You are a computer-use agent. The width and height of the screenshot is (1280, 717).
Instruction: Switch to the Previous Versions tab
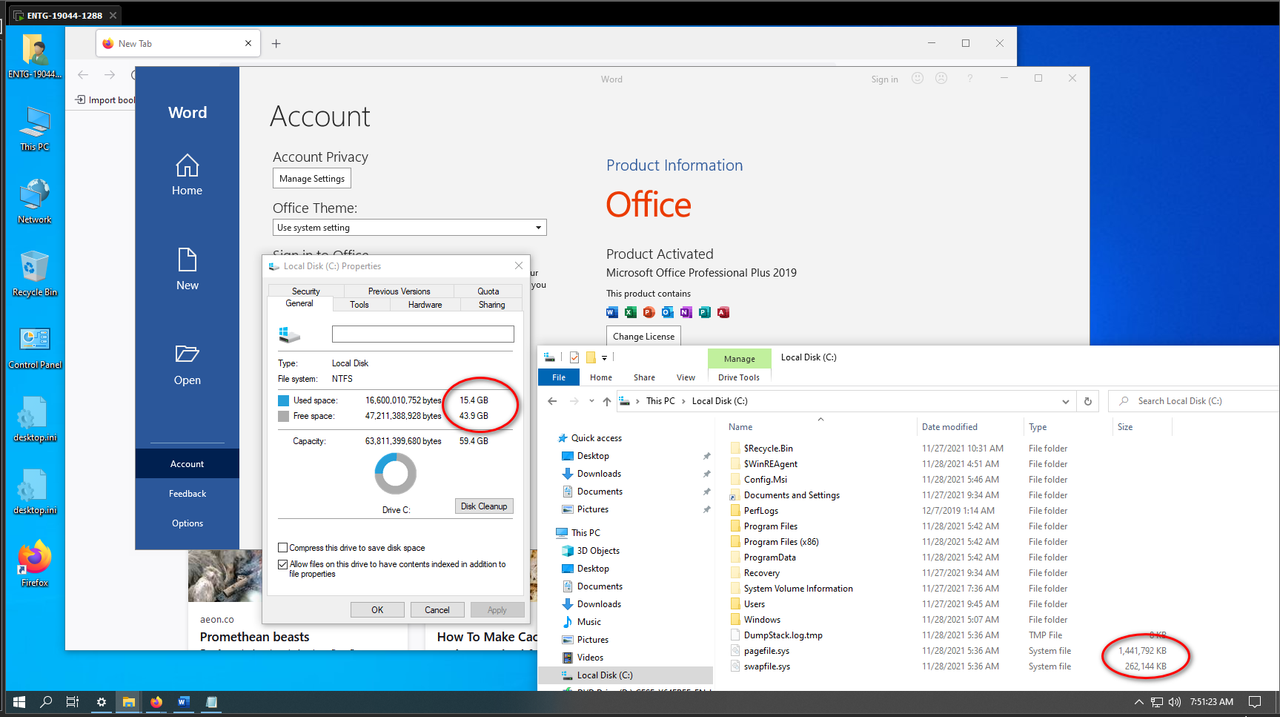coord(399,291)
